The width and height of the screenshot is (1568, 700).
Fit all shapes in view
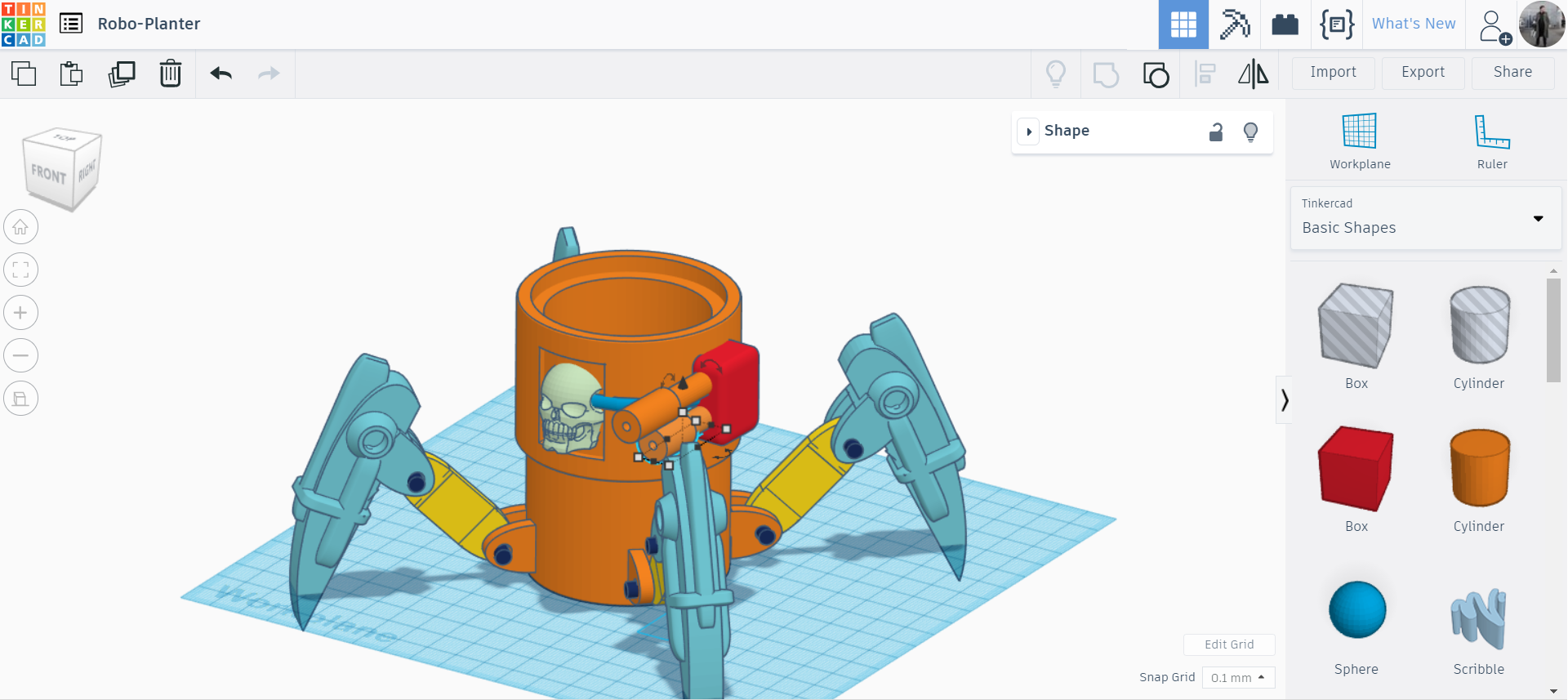20,270
